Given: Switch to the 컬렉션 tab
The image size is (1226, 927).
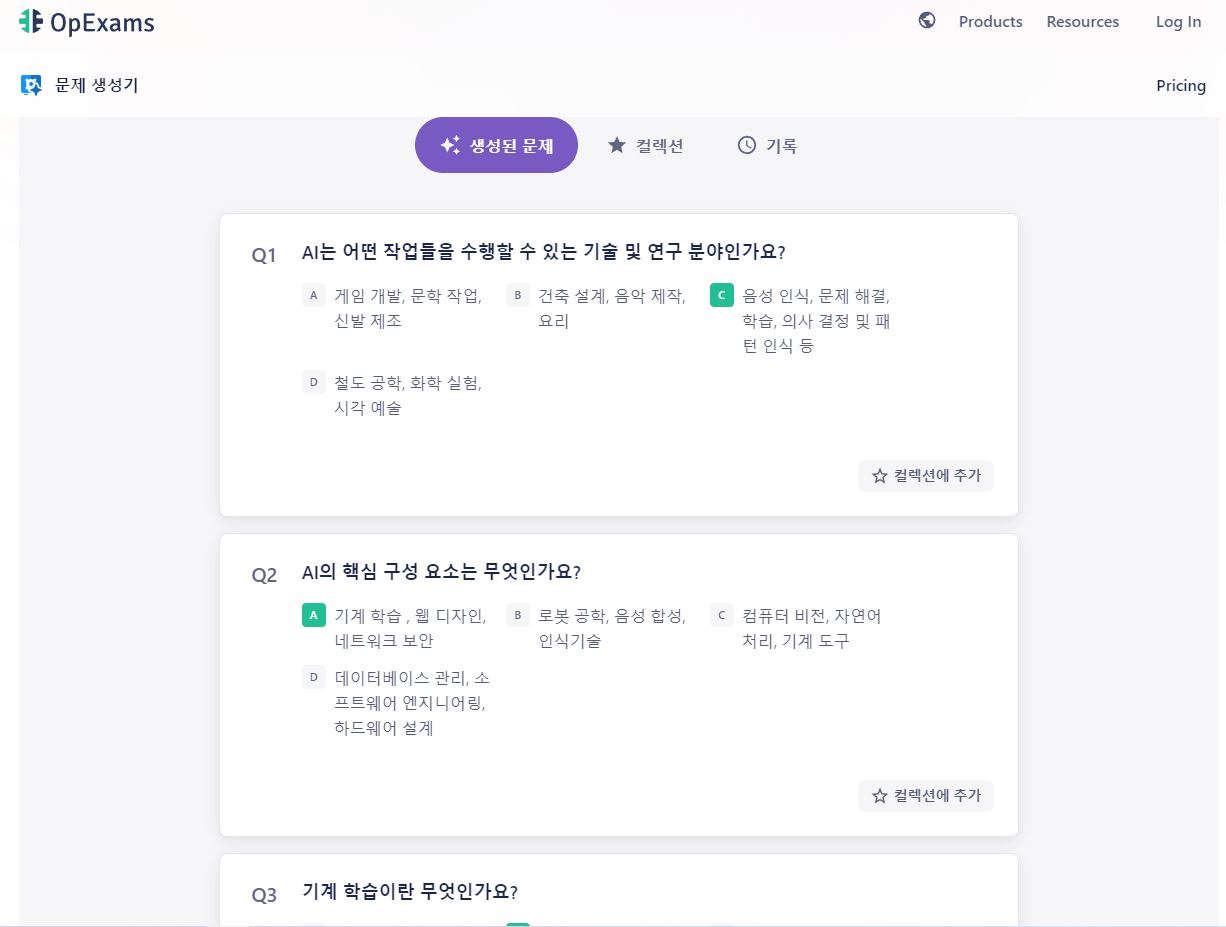Looking at the screenshot, I should 645,145.
